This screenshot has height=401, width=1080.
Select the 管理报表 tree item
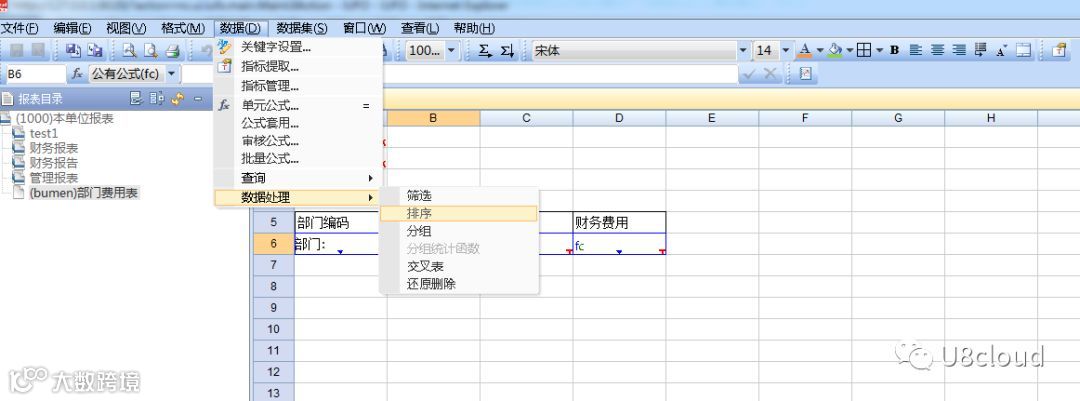[54, 178]
